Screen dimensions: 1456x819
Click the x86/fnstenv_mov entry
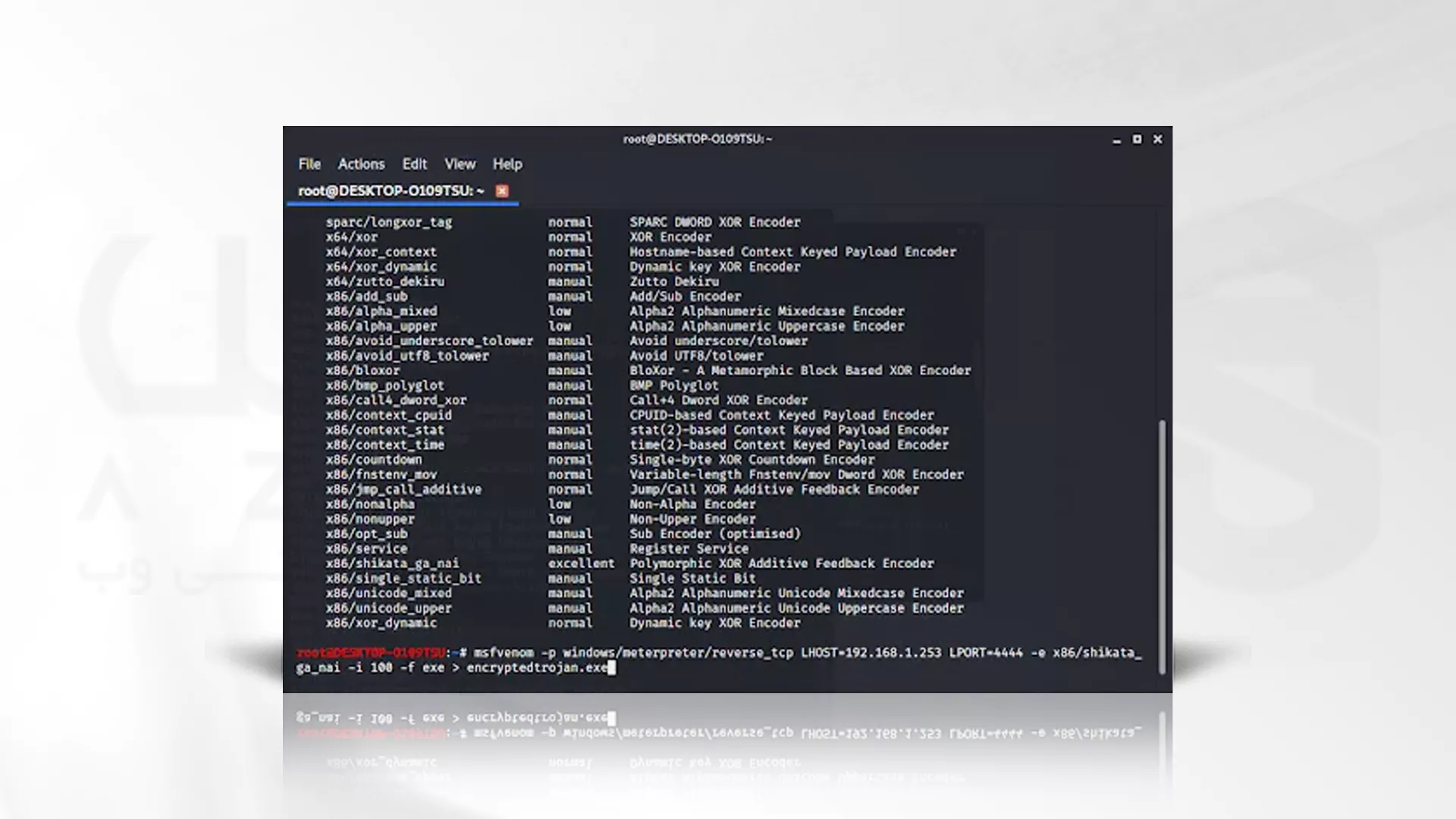(381, 475)
